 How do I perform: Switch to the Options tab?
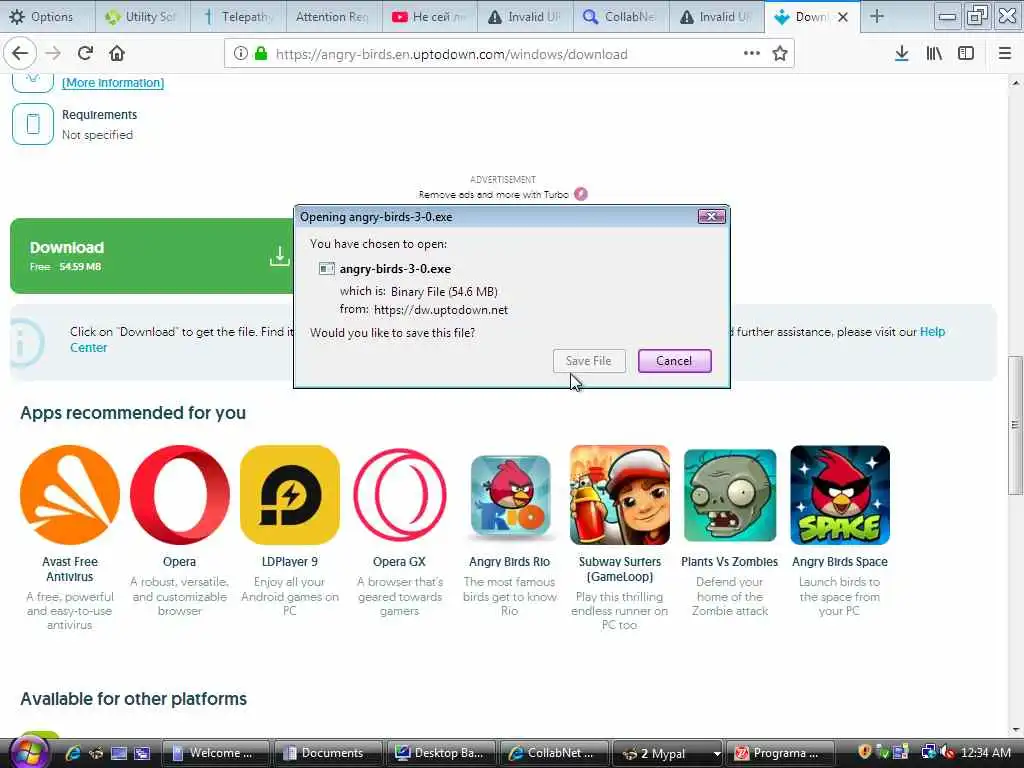47,17
